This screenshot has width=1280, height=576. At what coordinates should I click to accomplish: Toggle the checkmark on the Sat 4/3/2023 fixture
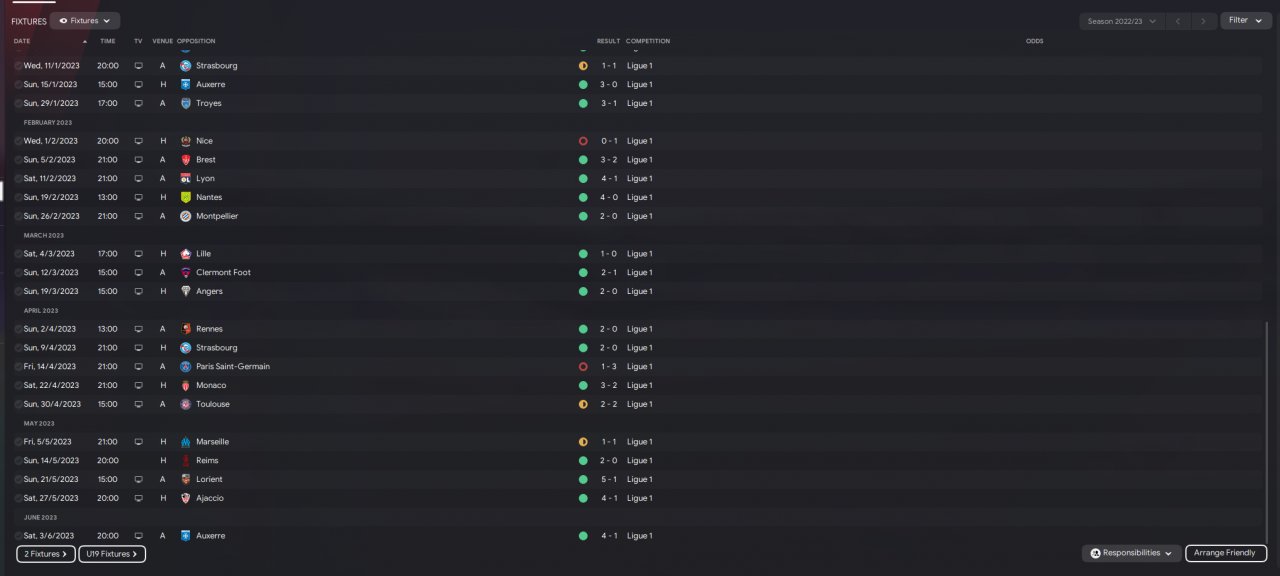pyautogui.click(x=18, y=254)
